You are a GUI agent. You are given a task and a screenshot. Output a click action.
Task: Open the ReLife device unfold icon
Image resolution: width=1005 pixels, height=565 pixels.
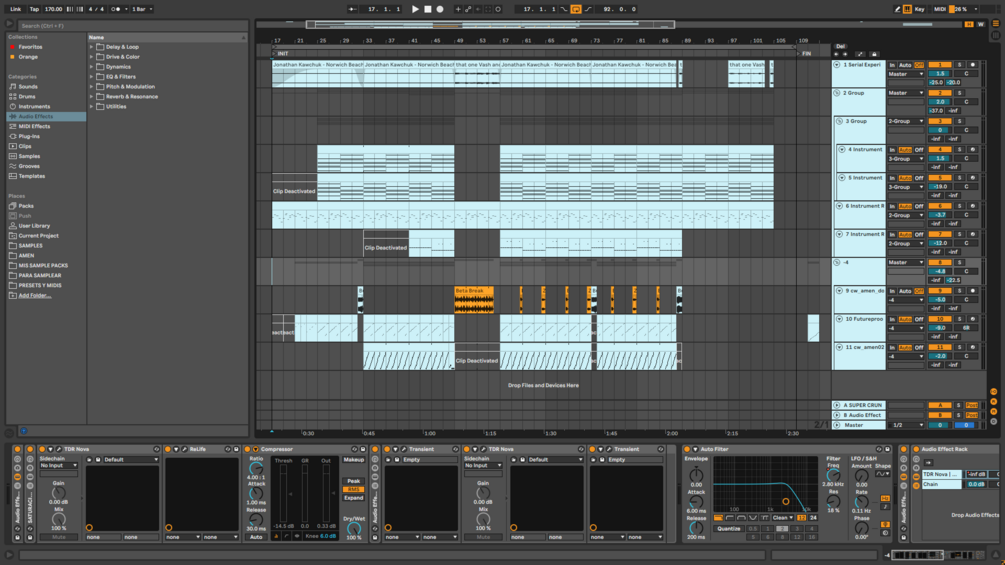coord(176,449)
